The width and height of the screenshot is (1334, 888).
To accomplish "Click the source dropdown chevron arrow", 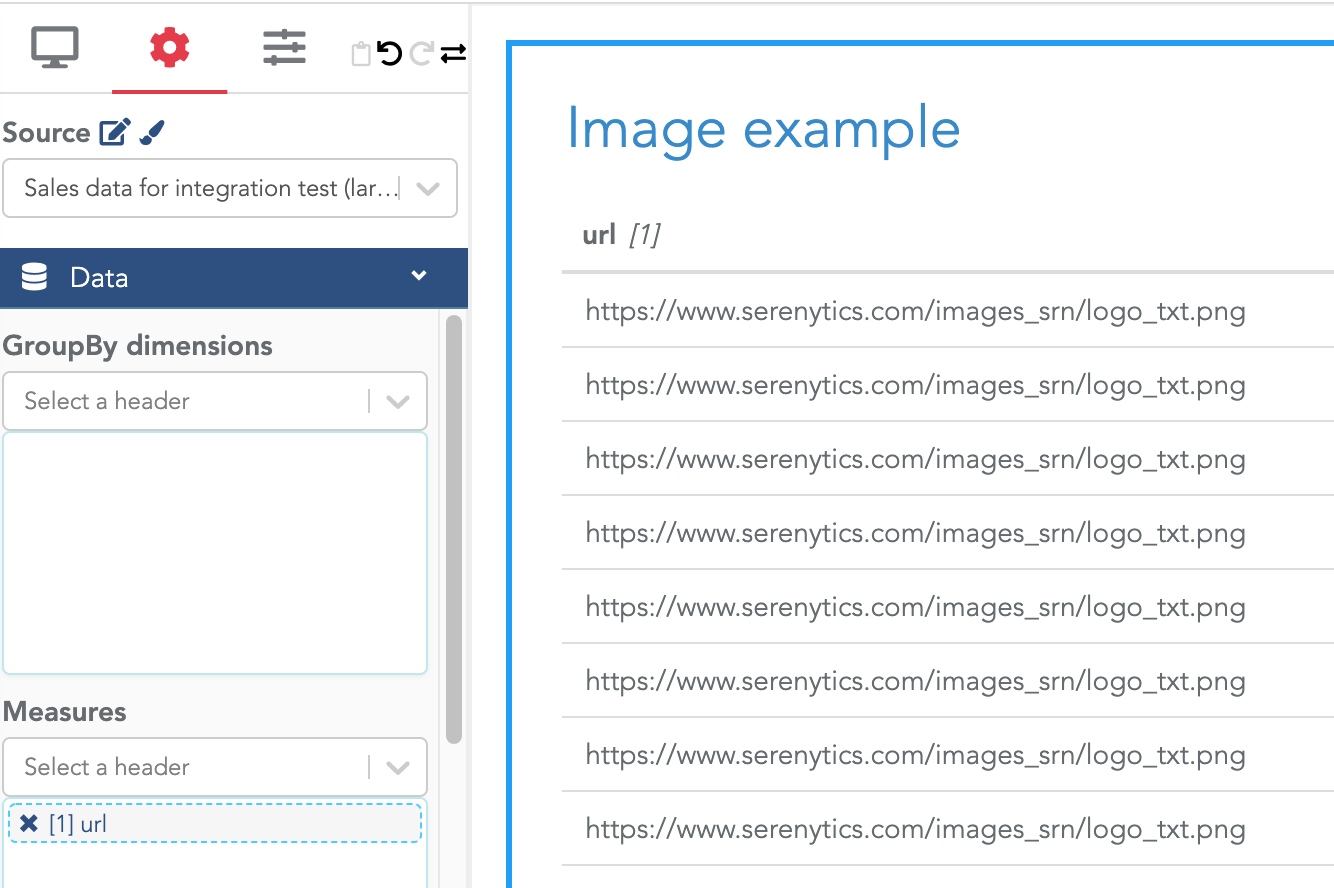I will pyautogui.click(x=428, y=188).
